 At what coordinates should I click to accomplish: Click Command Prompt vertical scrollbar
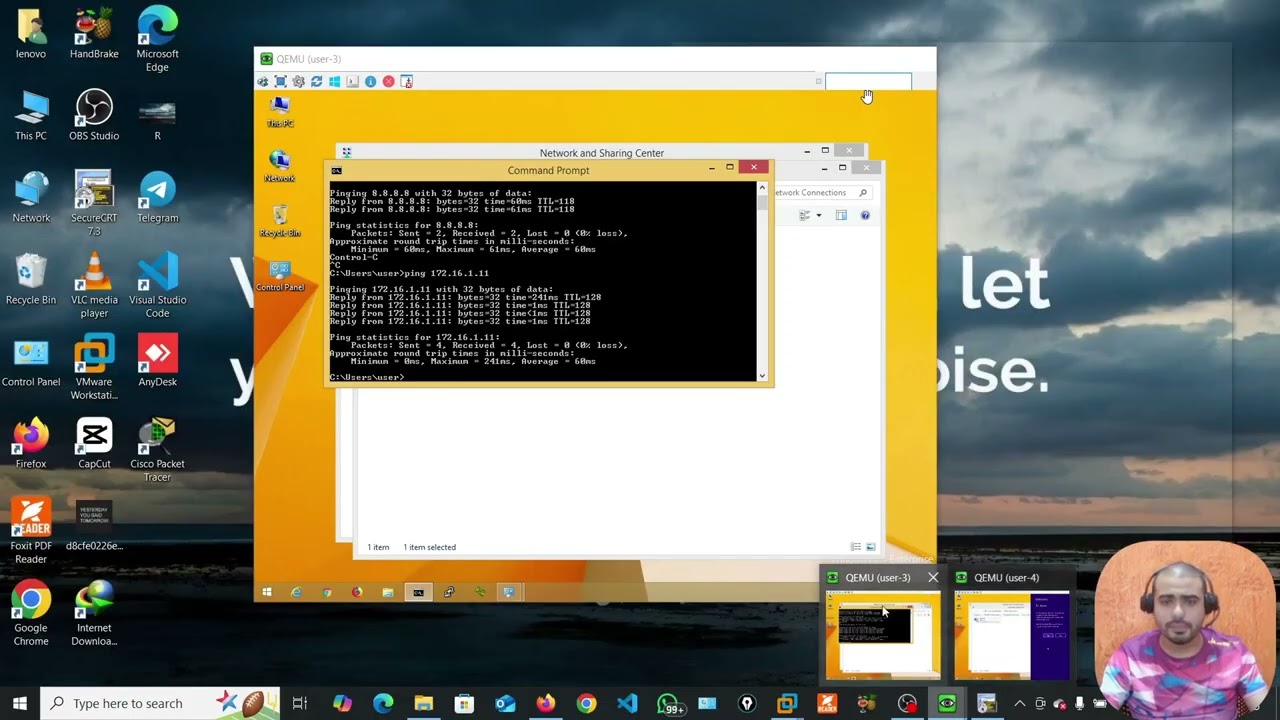[x=762, y=282]
